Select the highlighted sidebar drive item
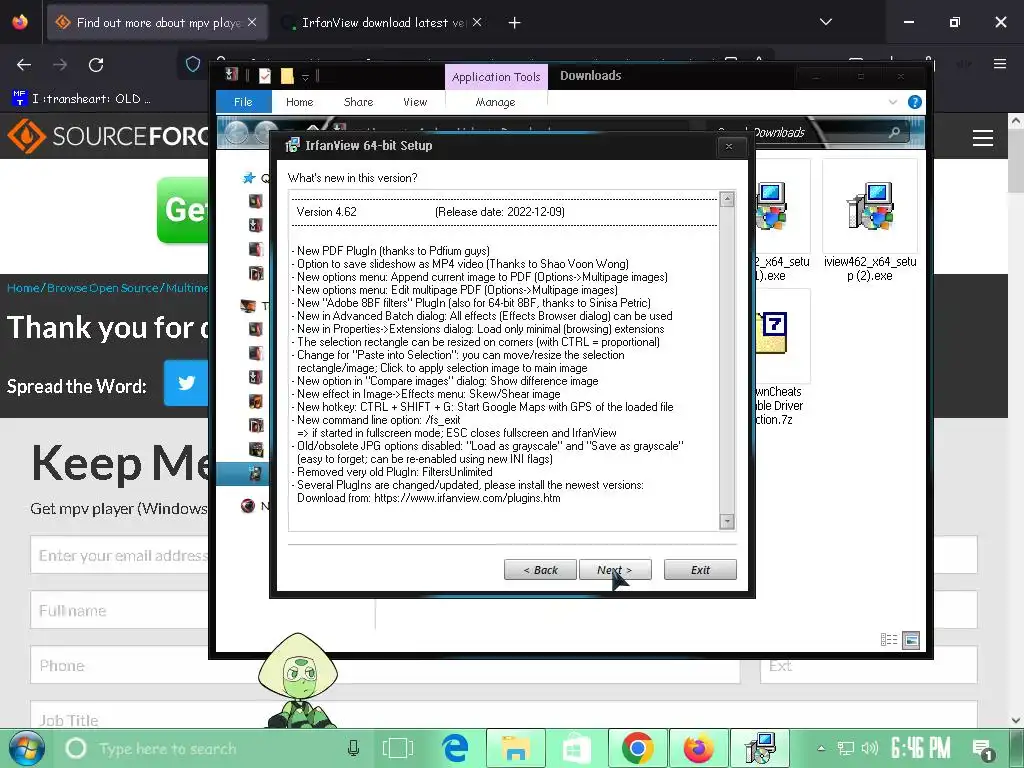This screenshot has width=1024, height=768. 243,473
